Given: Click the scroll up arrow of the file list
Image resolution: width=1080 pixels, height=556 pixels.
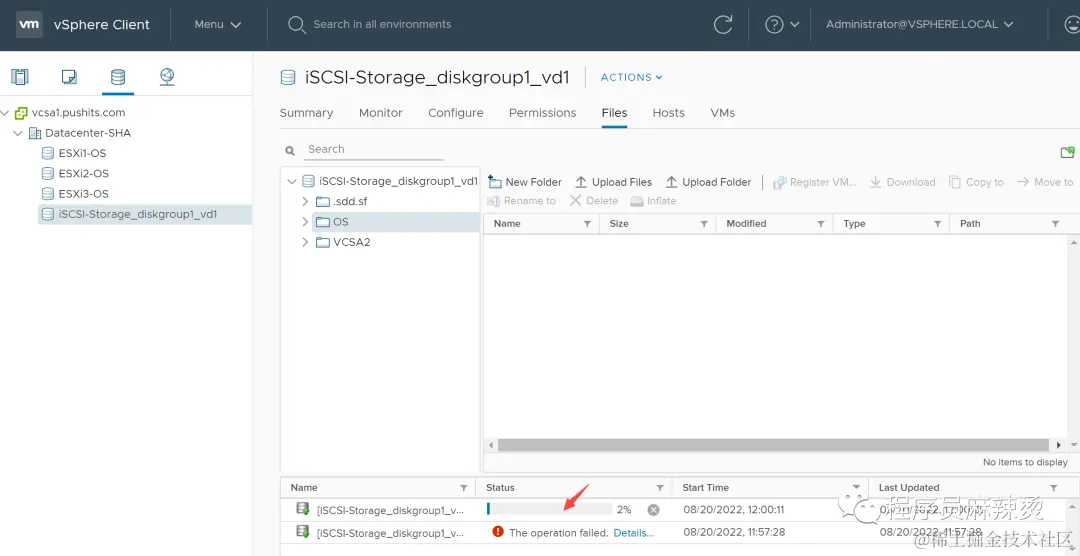Looking at the screenshot, I should tap(1074, 243).
